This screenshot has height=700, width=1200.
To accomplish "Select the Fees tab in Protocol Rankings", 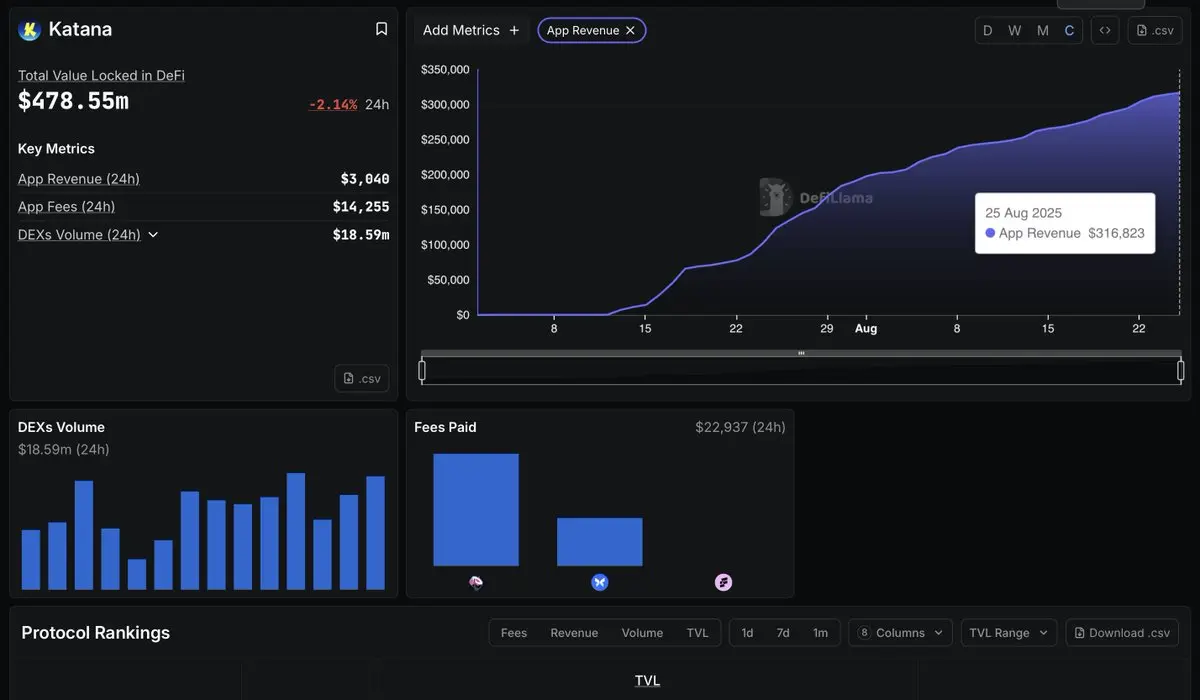I will tap(514, 633).
